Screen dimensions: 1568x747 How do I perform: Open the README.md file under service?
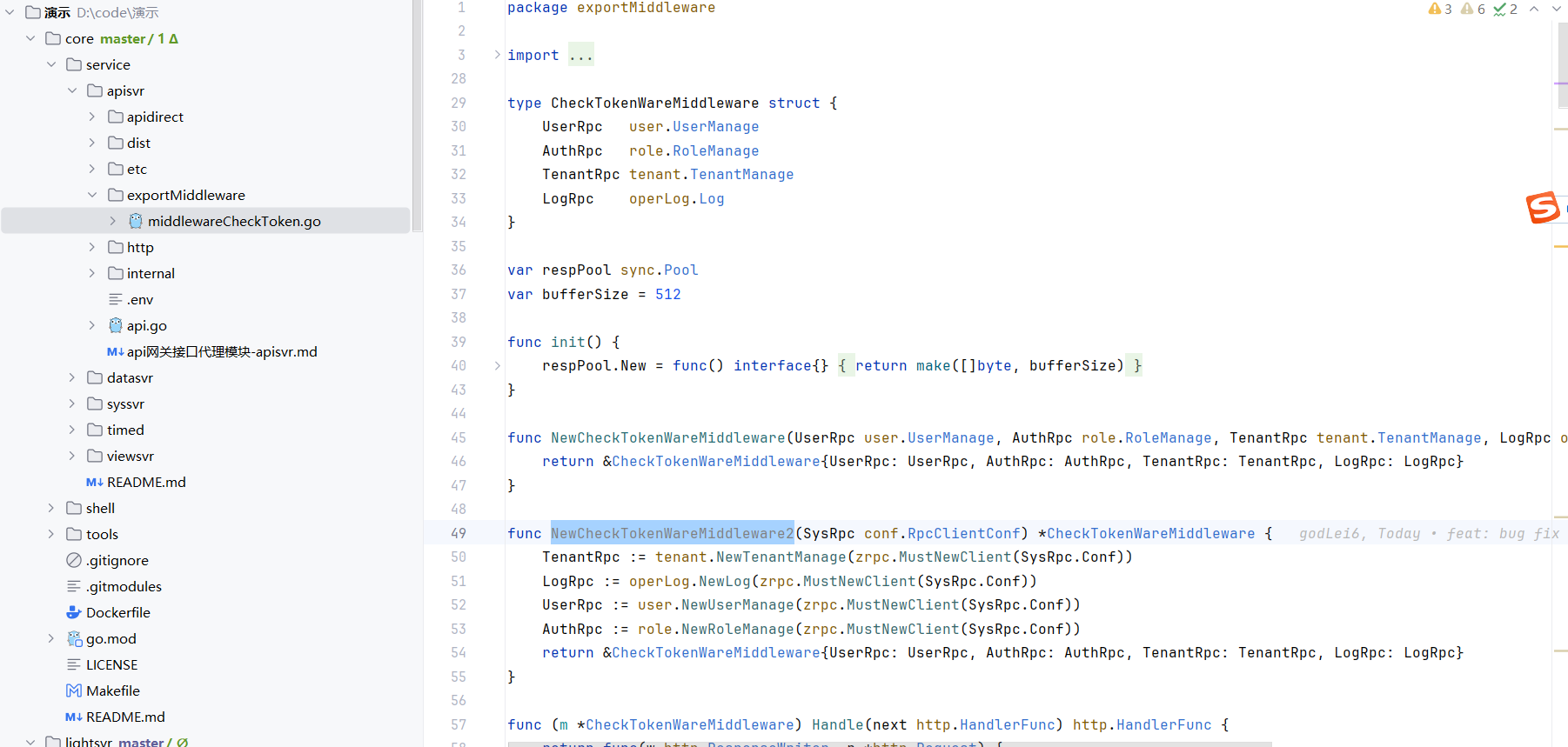[145, 482]
